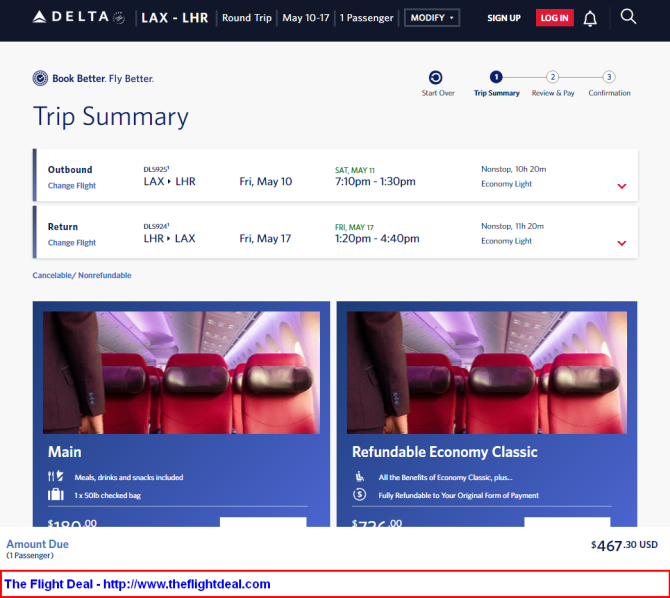Click the Book Better badge icon
Viewport: 670px width, 598px height.
pos(40,78)
